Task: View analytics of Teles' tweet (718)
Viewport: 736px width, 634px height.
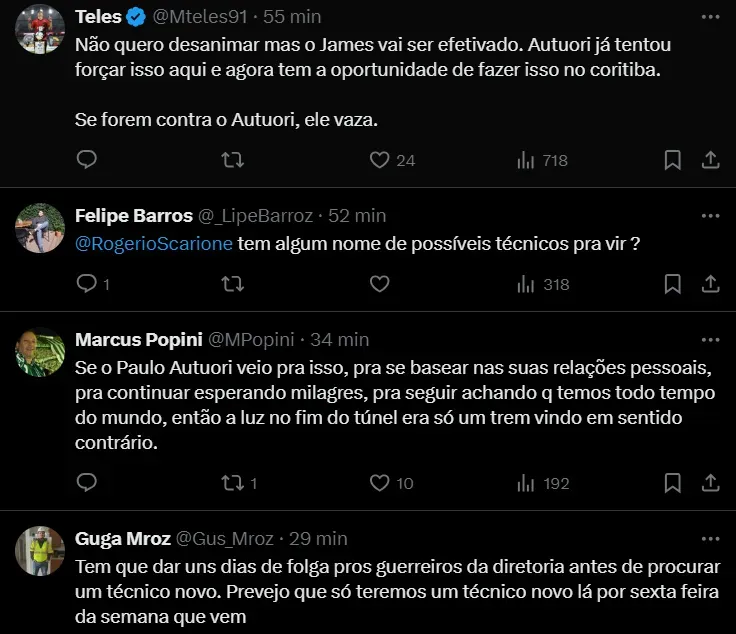Action: click(x=525, y=160)
